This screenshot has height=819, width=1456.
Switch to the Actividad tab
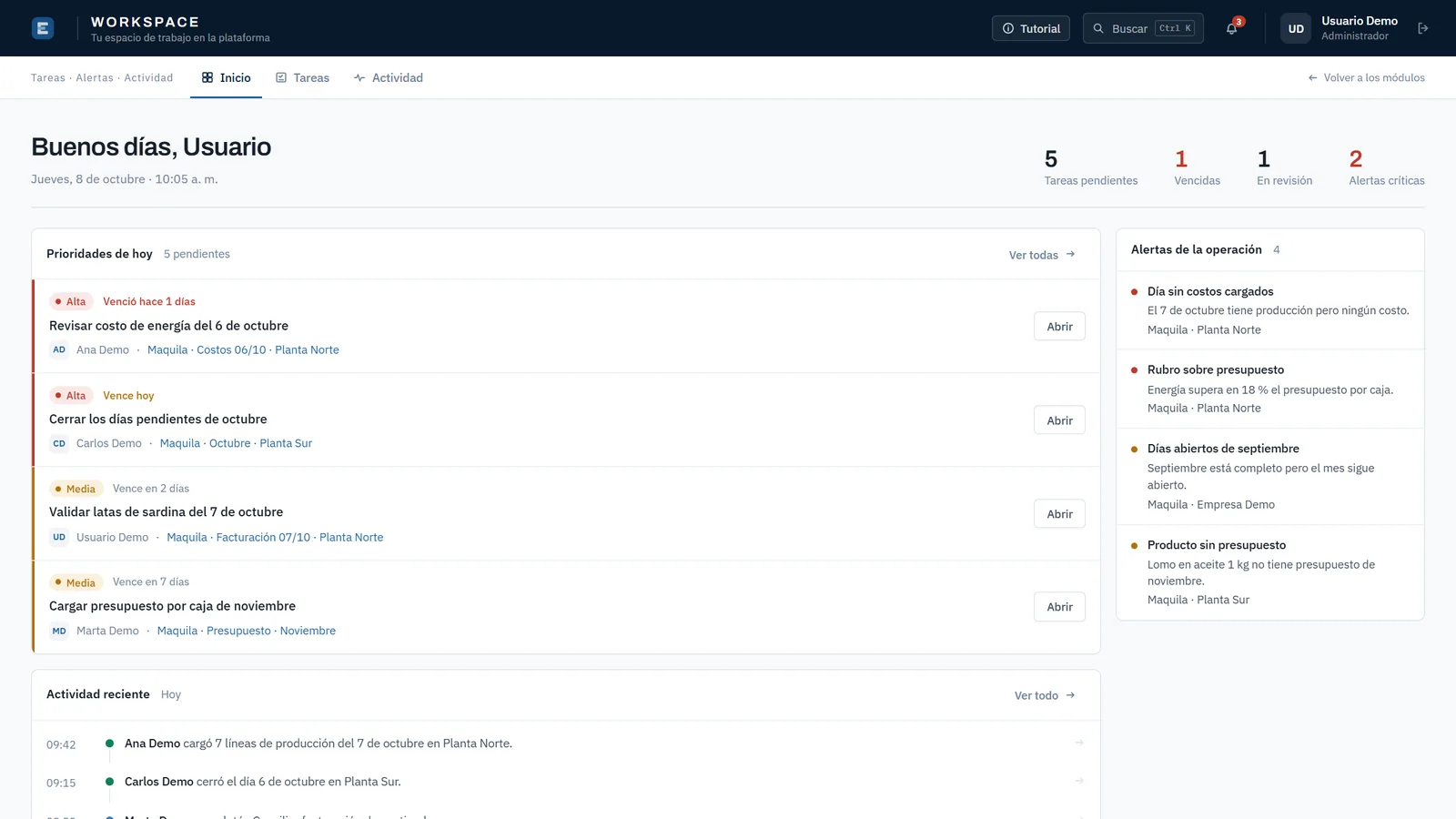(389, 77)
